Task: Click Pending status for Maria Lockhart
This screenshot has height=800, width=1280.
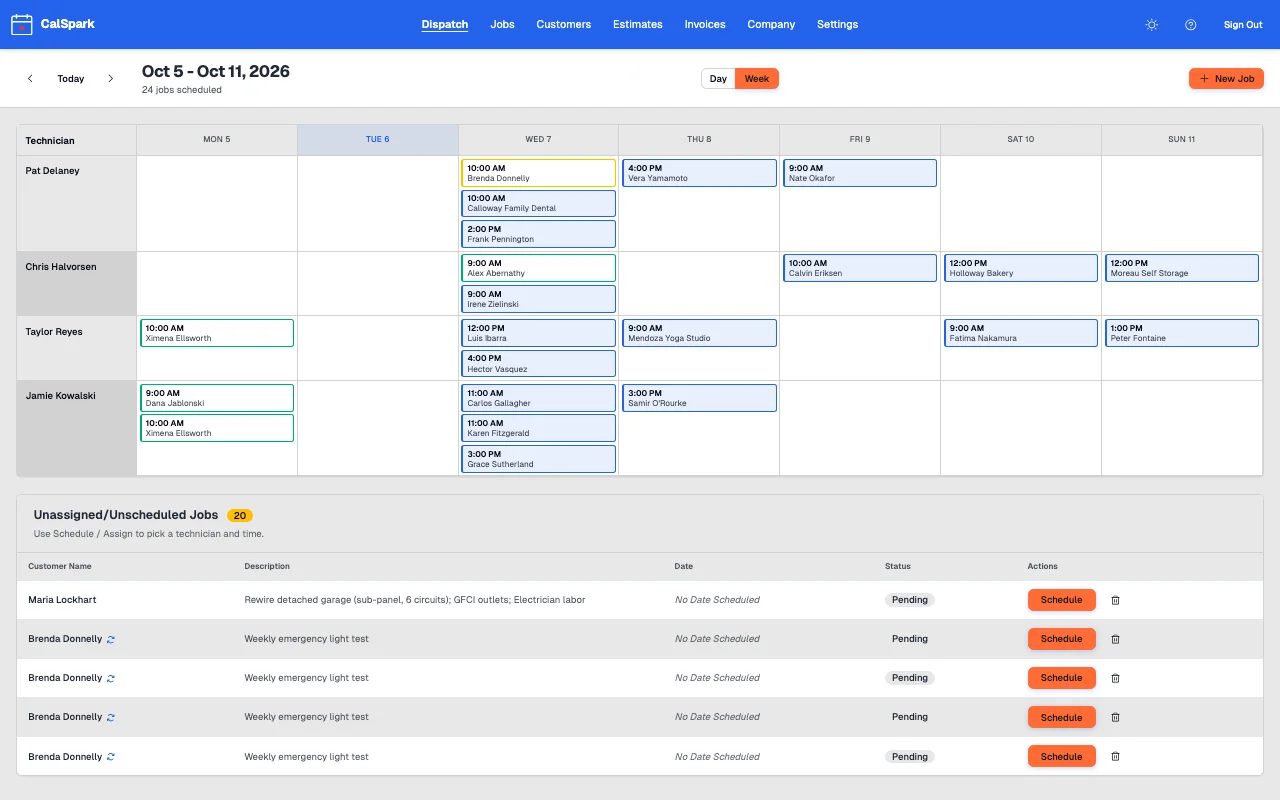Action: 910,600
